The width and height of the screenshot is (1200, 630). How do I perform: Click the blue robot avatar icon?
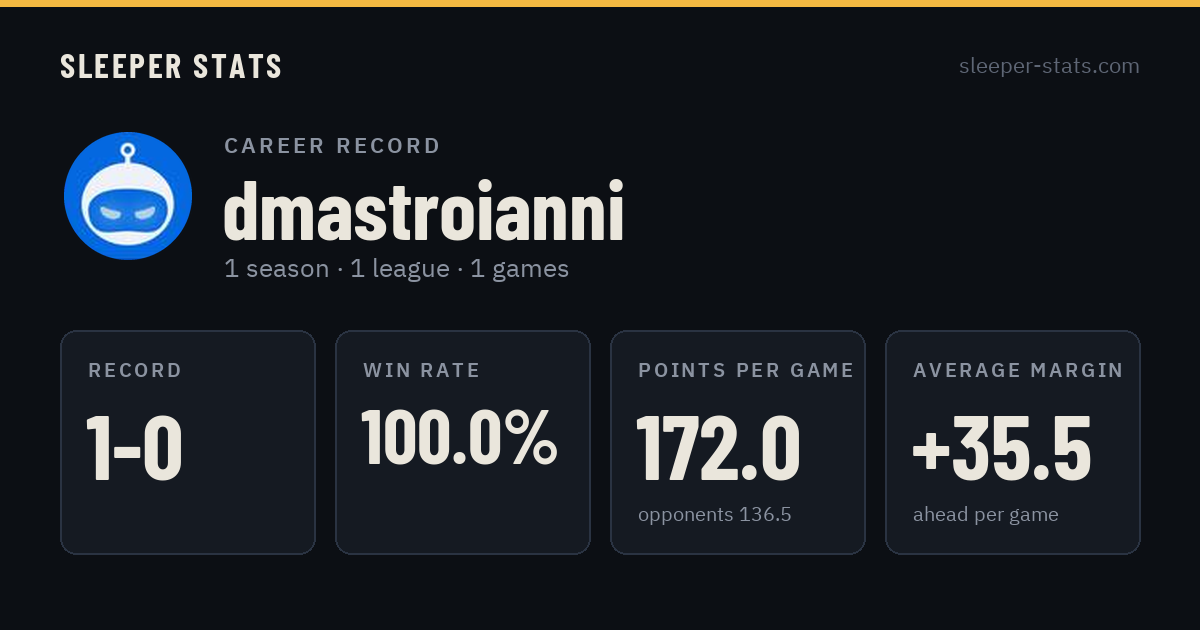[128, 196]
